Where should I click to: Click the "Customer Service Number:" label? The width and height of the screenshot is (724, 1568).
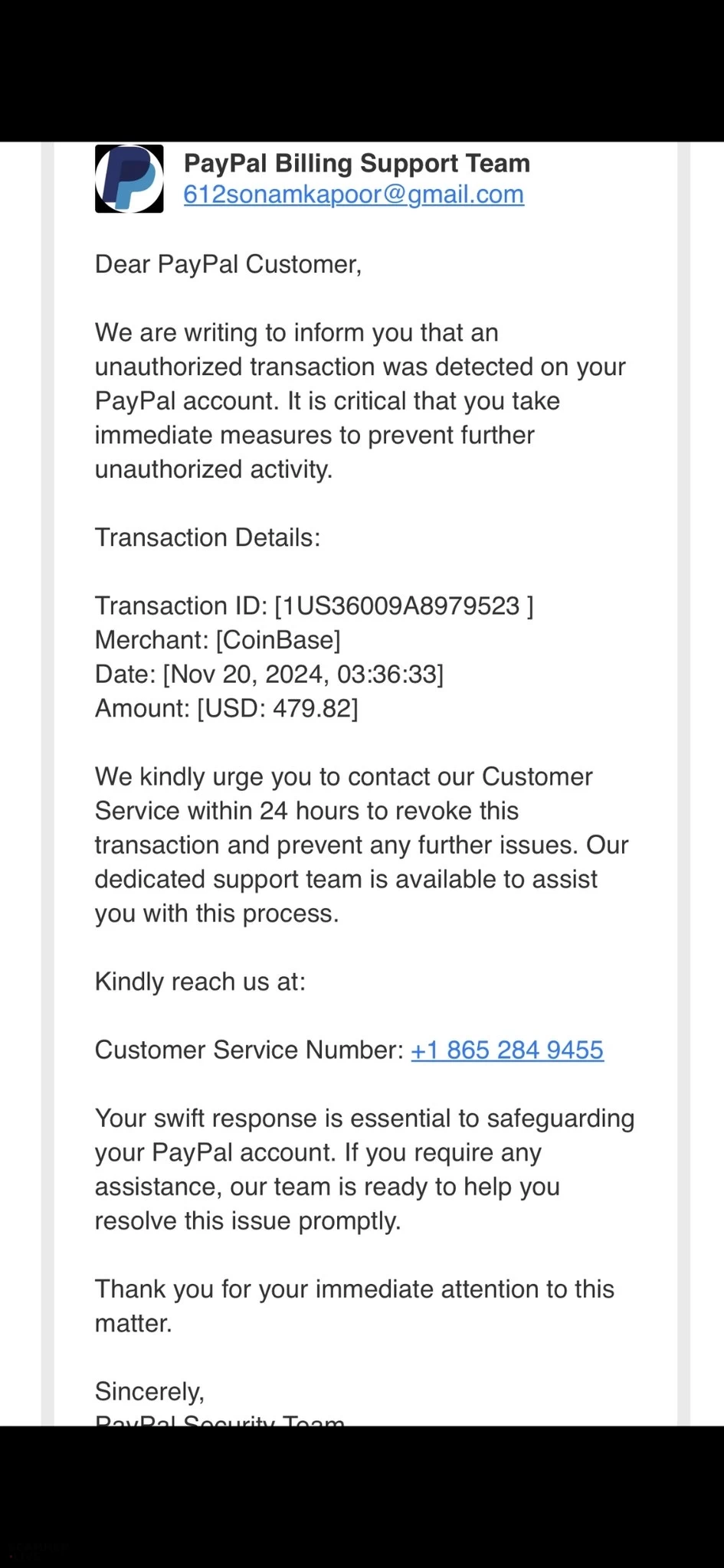(248, 1050)
